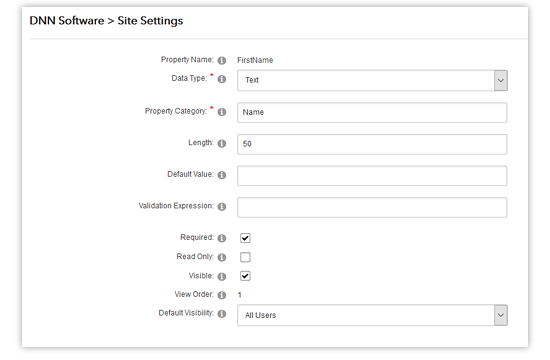Open the Default Visibility dropdown showing All Users
This screenshot has height=360, width=550.
[372, 315]
